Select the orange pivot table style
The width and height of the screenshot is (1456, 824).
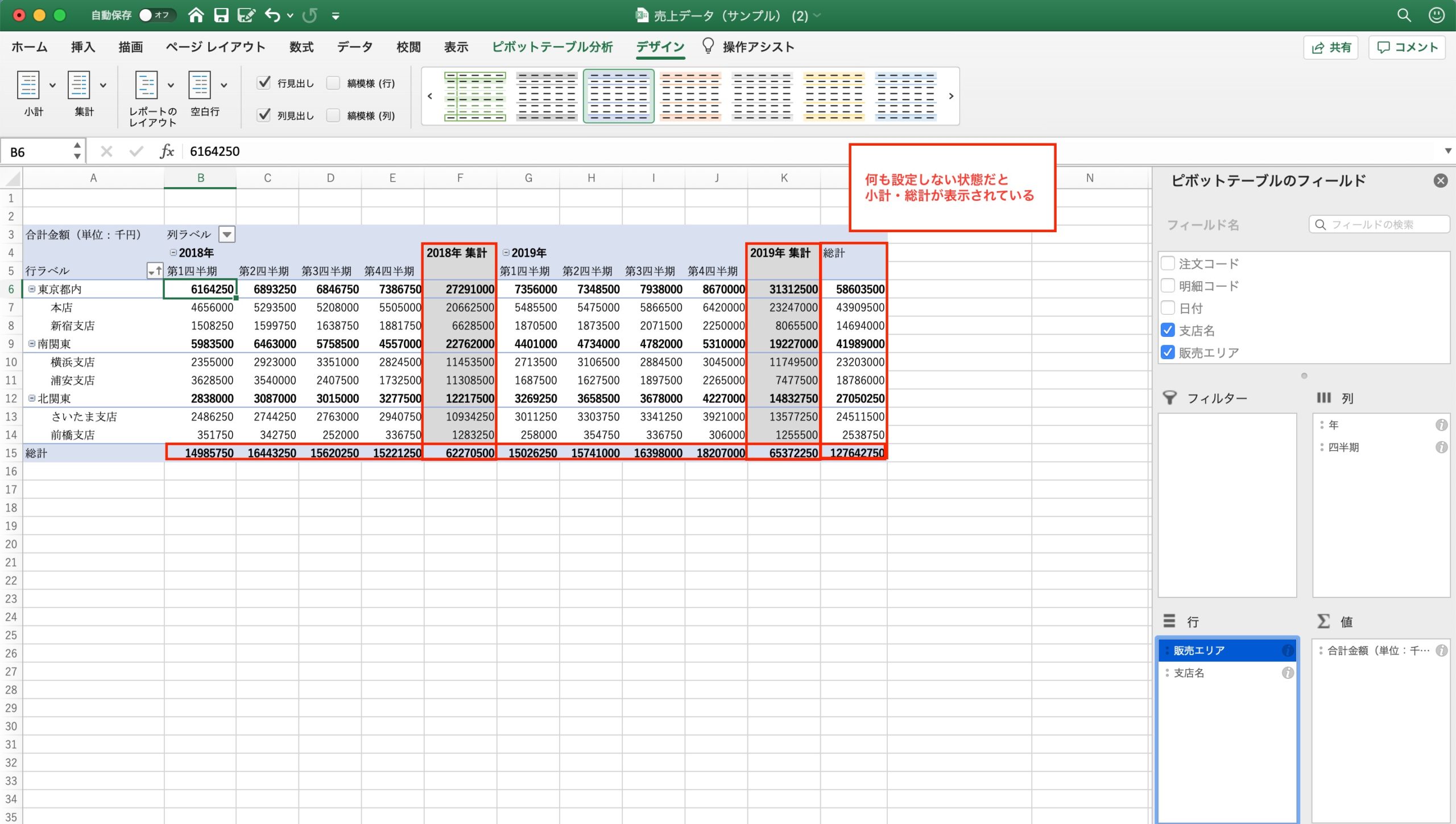click(690, 96)
